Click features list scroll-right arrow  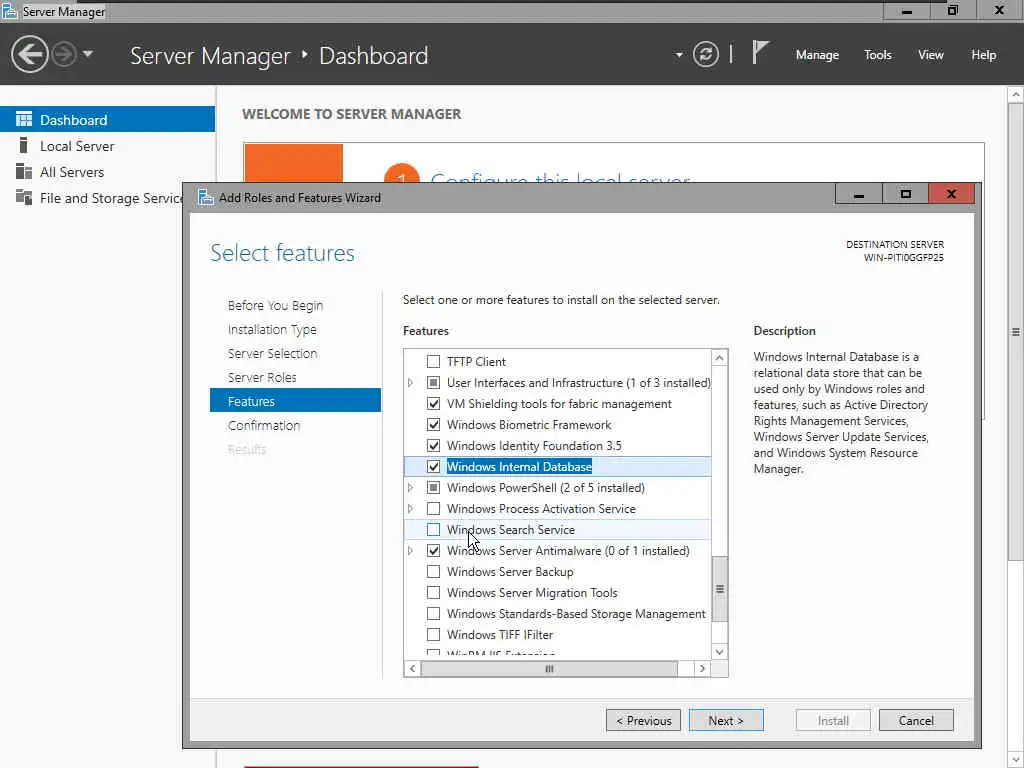point(702,669)
